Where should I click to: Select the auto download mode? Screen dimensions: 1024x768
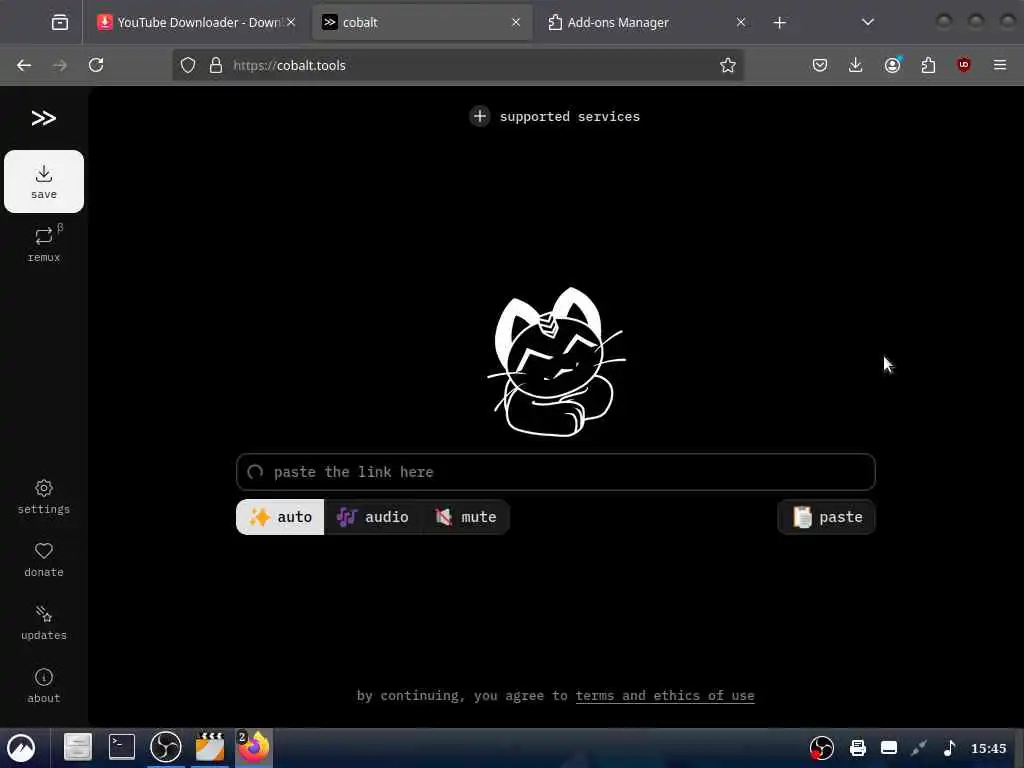pos(280,517)
